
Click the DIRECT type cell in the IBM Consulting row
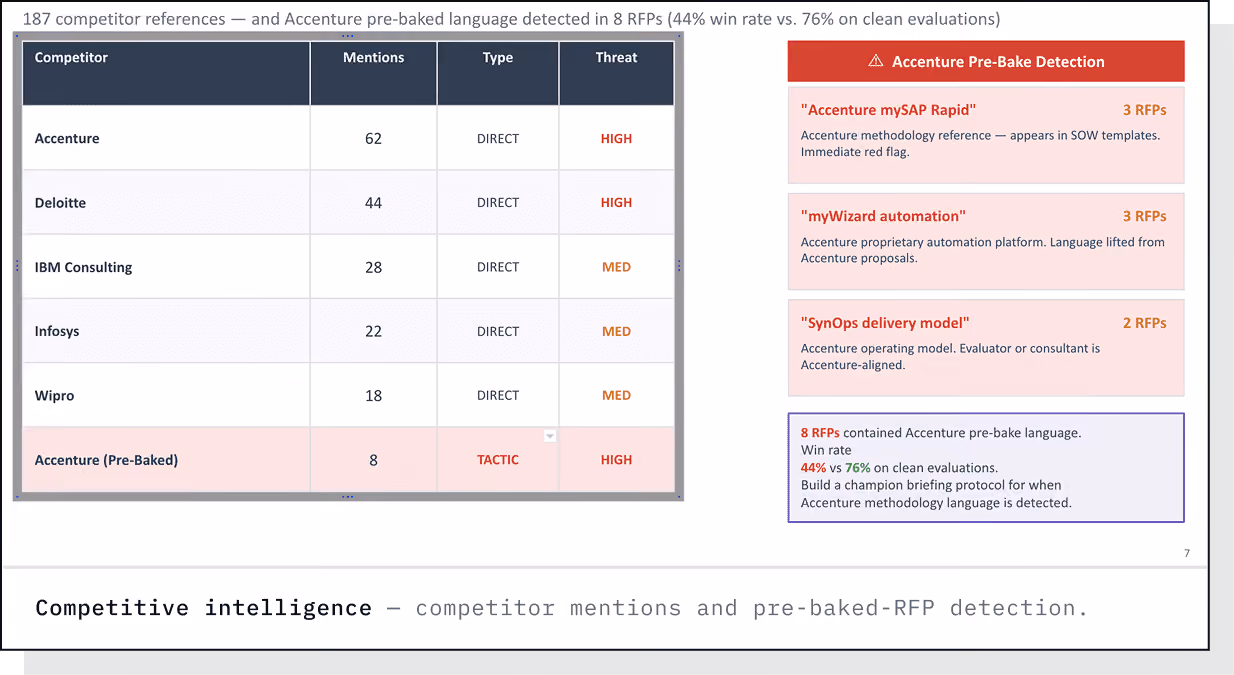[x=498, y=267]
